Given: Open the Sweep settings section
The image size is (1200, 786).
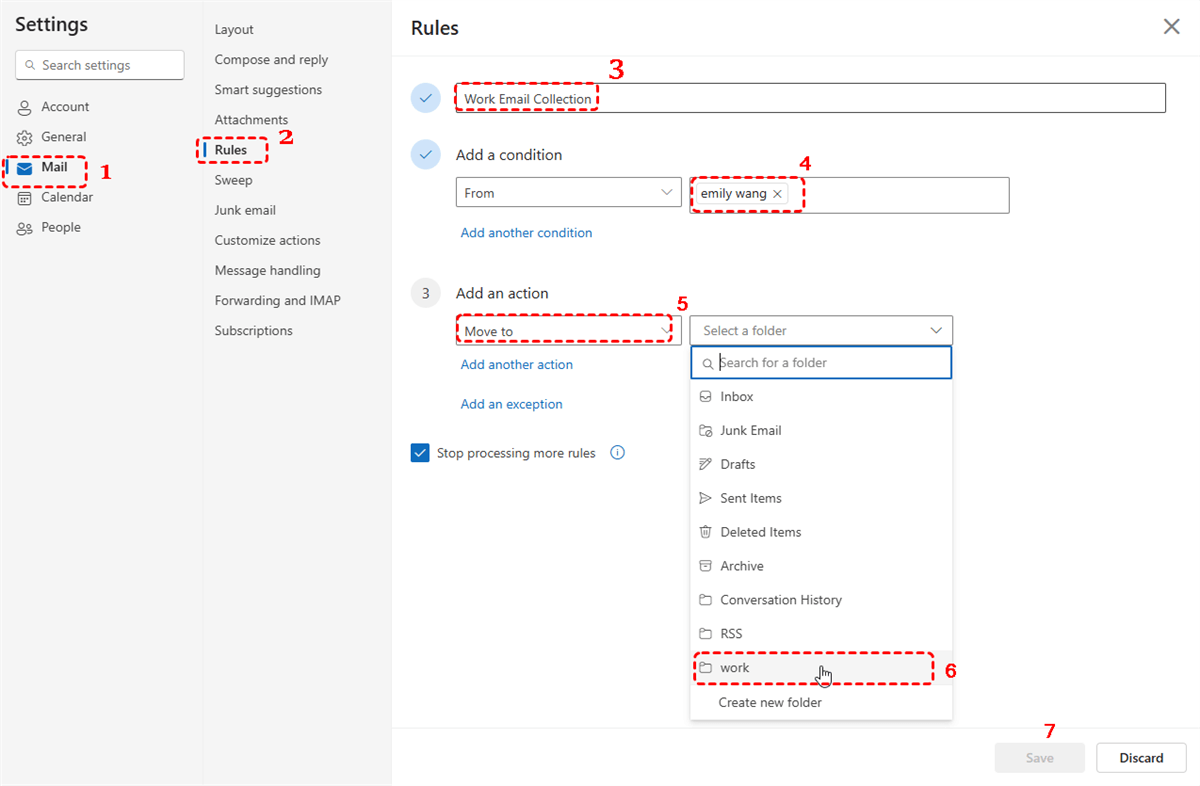Looking at the screenshot, I should pos(233,181).
